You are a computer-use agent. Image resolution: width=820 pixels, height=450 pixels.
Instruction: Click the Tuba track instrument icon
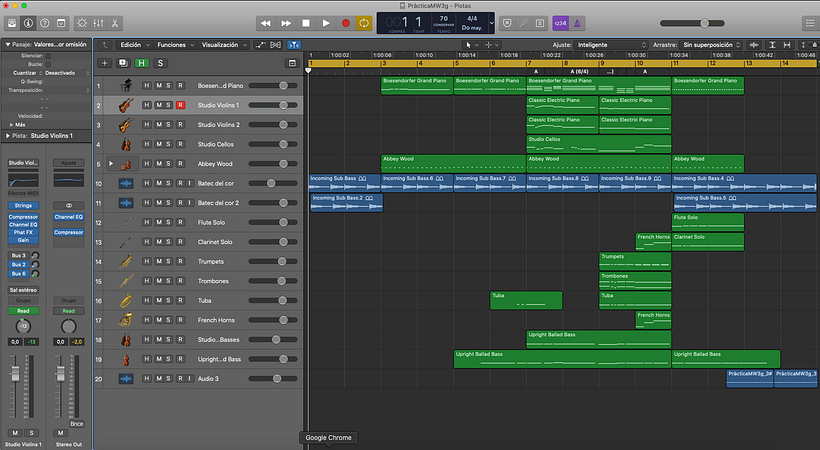[x=126, y=300]
